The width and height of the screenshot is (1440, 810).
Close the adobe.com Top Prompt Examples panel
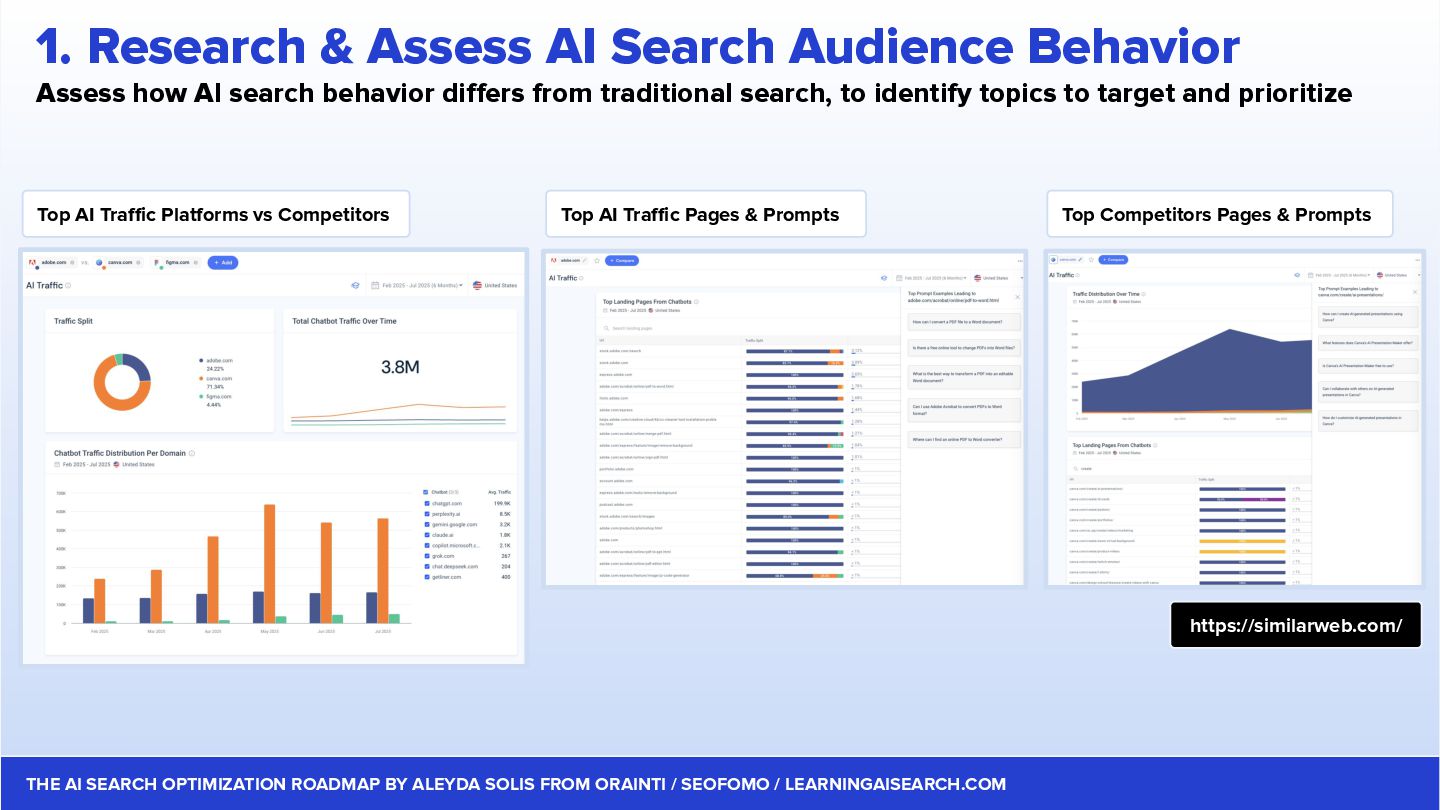pos(1018,297)
